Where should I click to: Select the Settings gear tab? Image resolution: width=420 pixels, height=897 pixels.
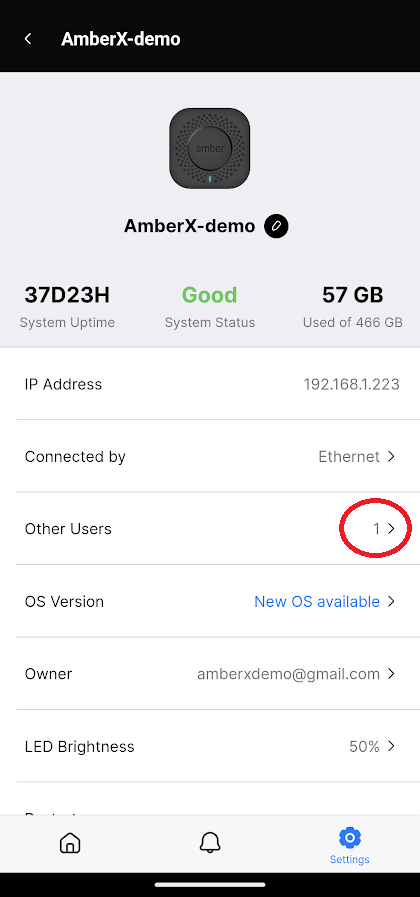(350, 846)
